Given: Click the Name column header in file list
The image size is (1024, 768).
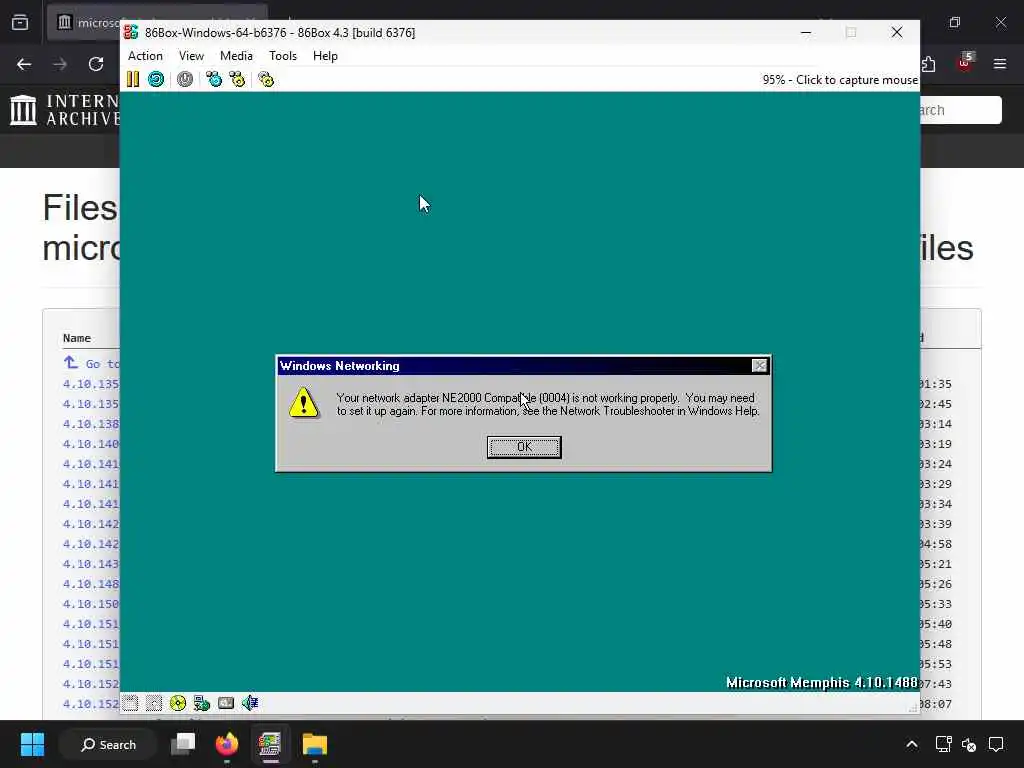Looking at the screenshot, I should point(76,338).
